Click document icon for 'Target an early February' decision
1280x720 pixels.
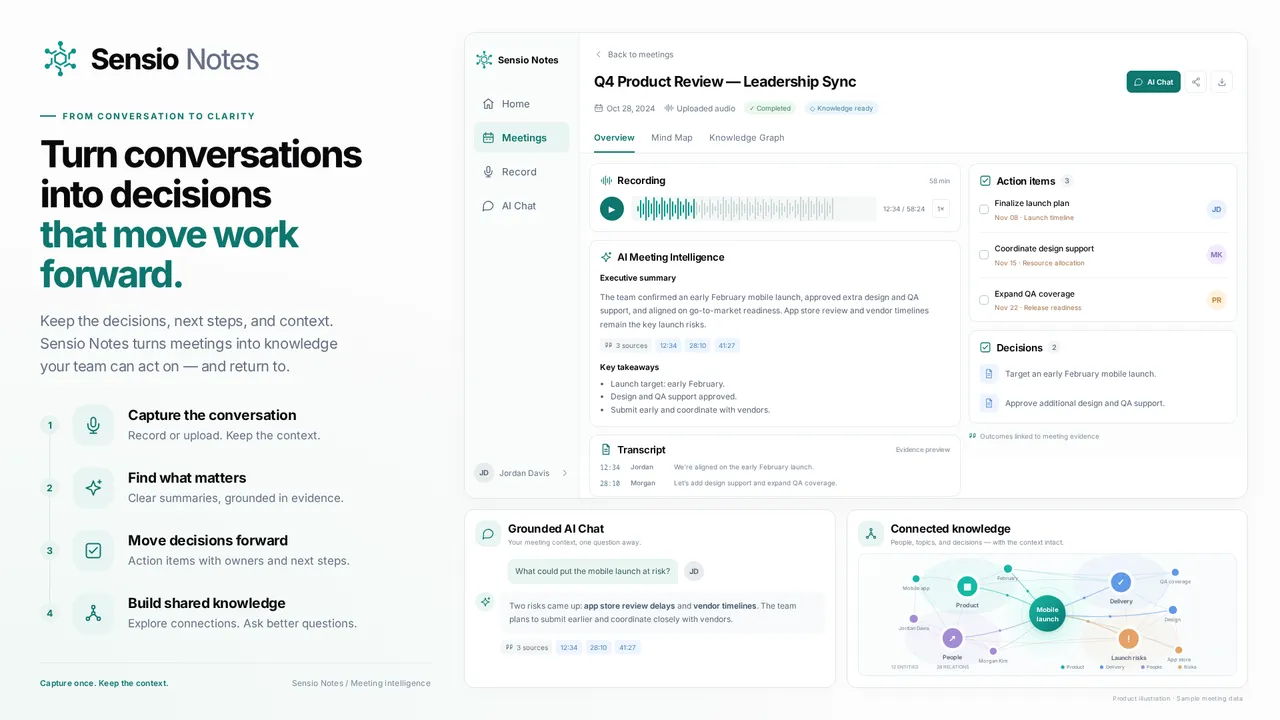tap(989, 374)
